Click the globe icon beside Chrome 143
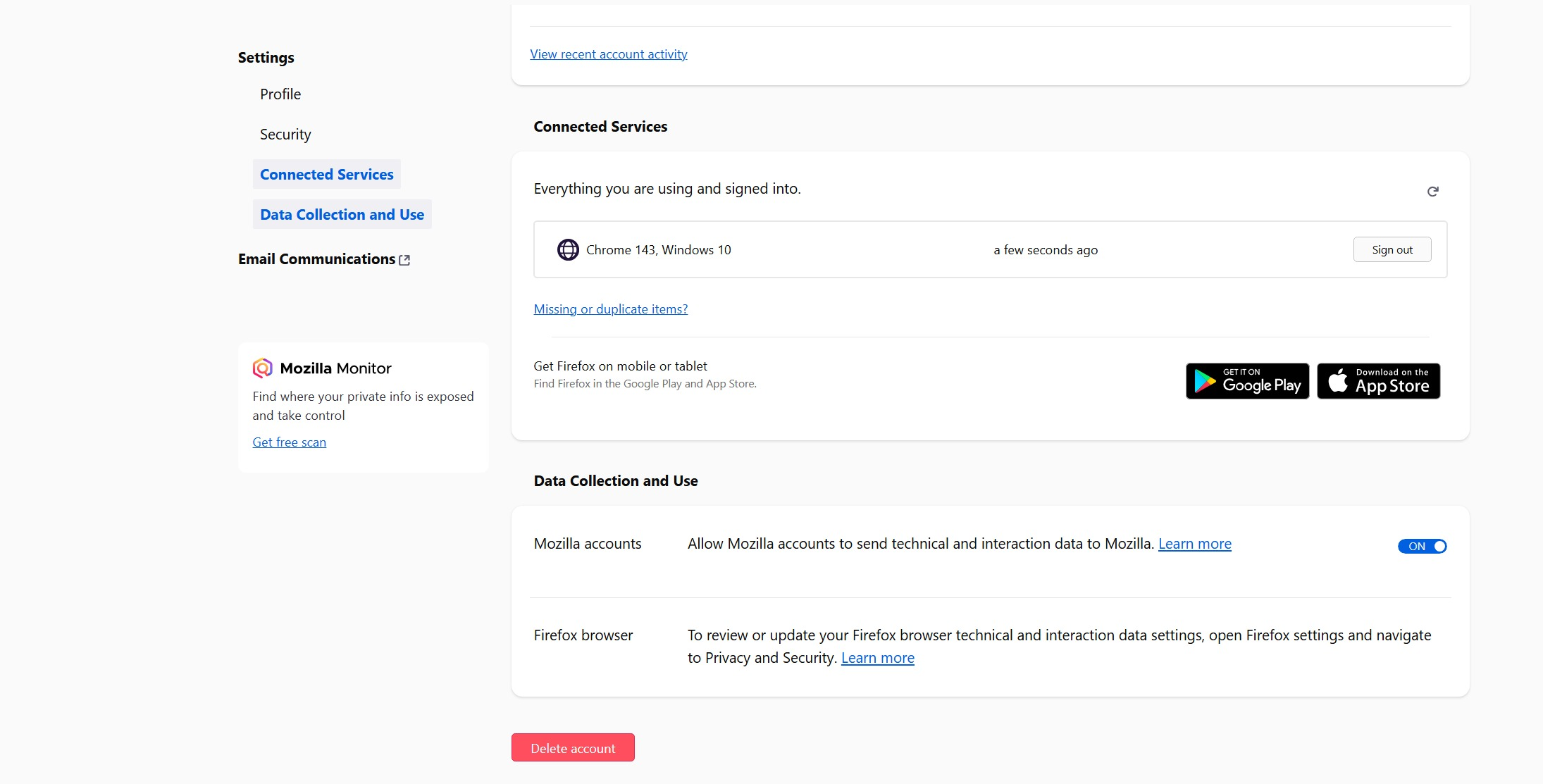 568,249
